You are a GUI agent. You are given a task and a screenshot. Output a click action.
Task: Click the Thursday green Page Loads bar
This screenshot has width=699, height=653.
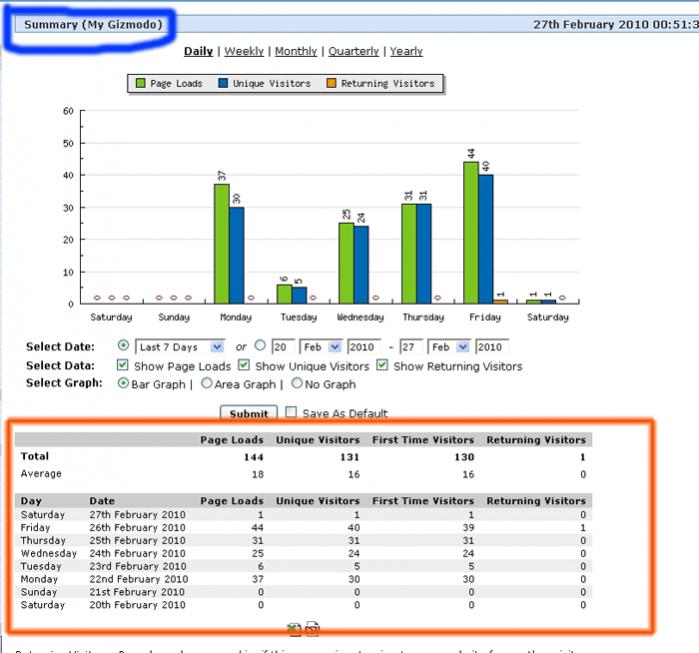coord(409,254)
